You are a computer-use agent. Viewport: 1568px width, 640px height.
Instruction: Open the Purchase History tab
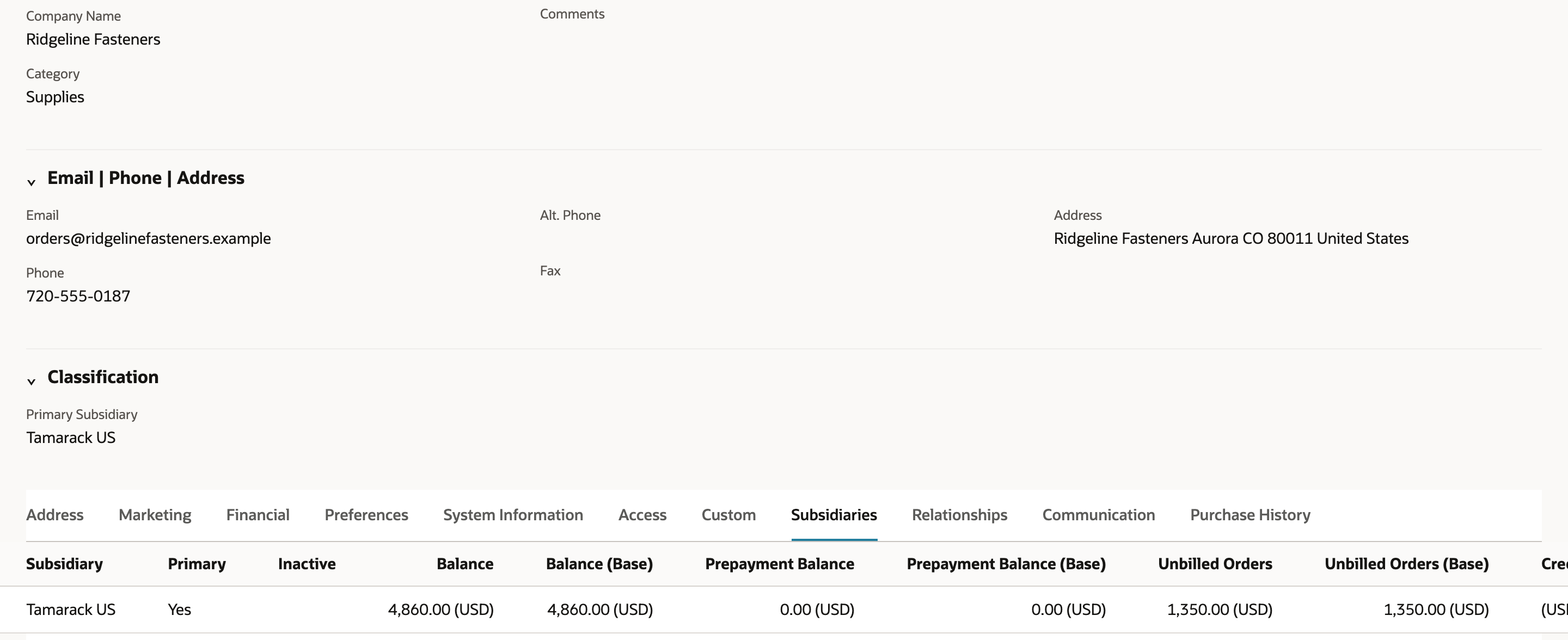coord(1250,515)
